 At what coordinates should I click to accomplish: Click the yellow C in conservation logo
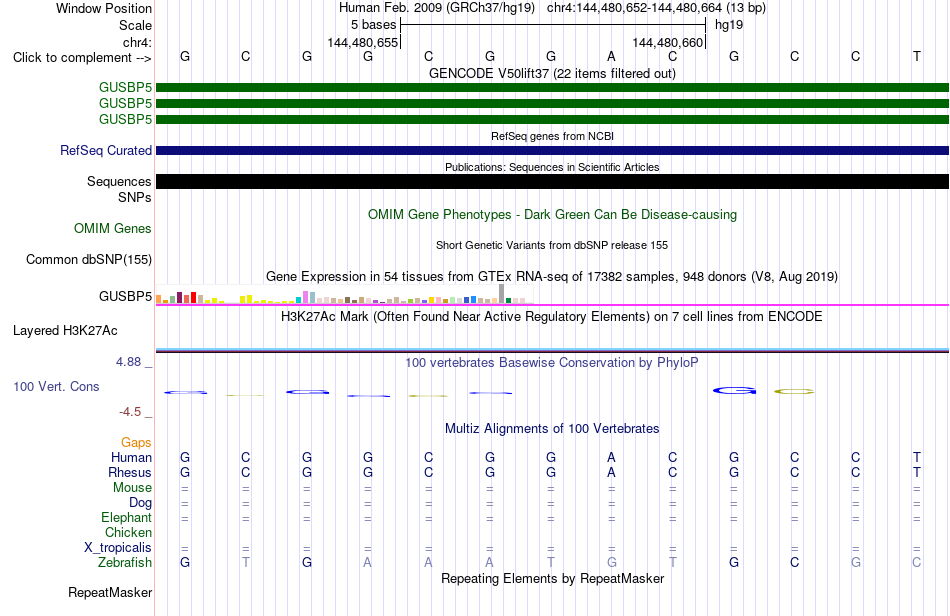click(794, 391)
